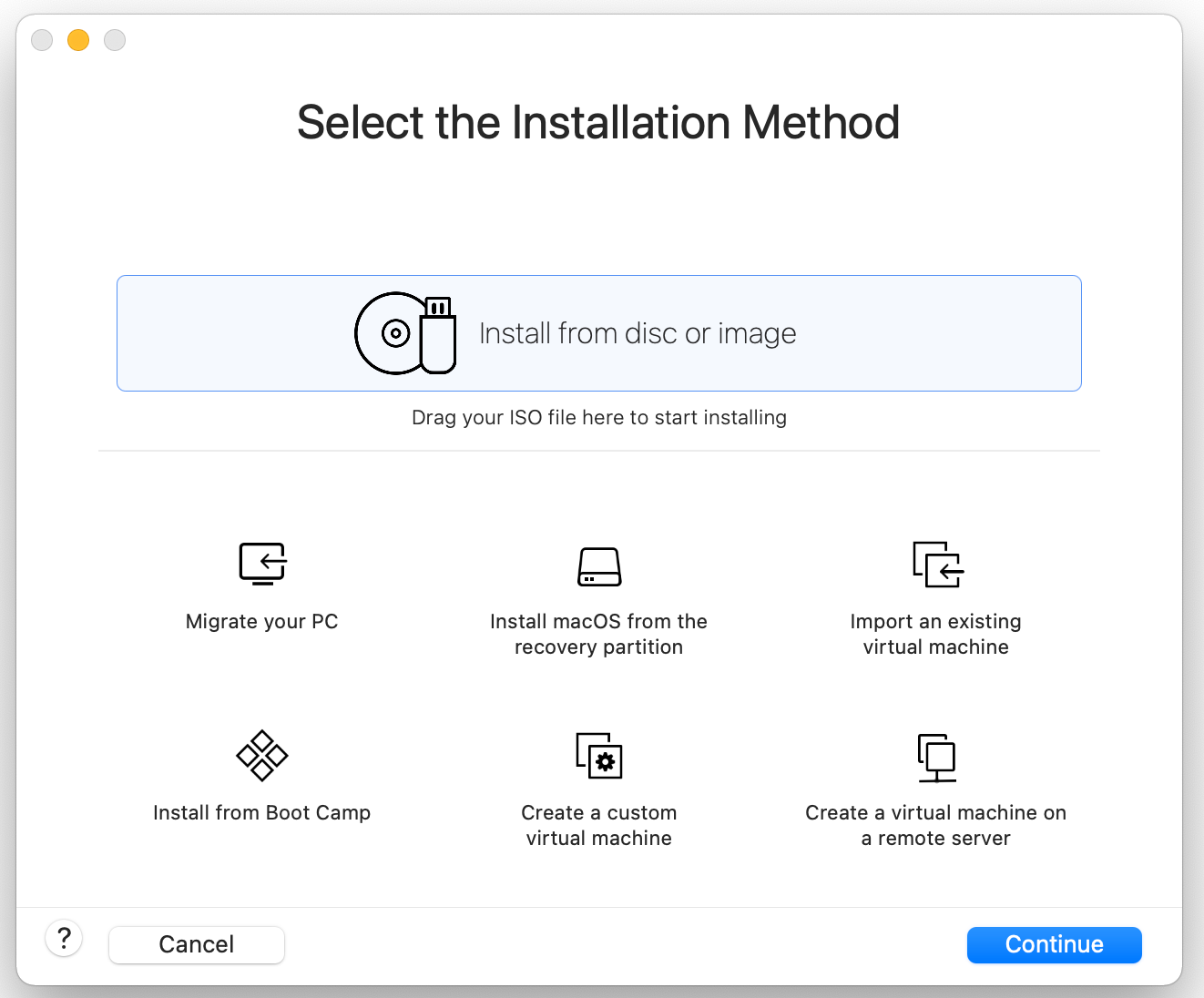Select "Install macOS from the recovery partition" label
This screenshot has height=998, width=1204.
click(599, 635)
